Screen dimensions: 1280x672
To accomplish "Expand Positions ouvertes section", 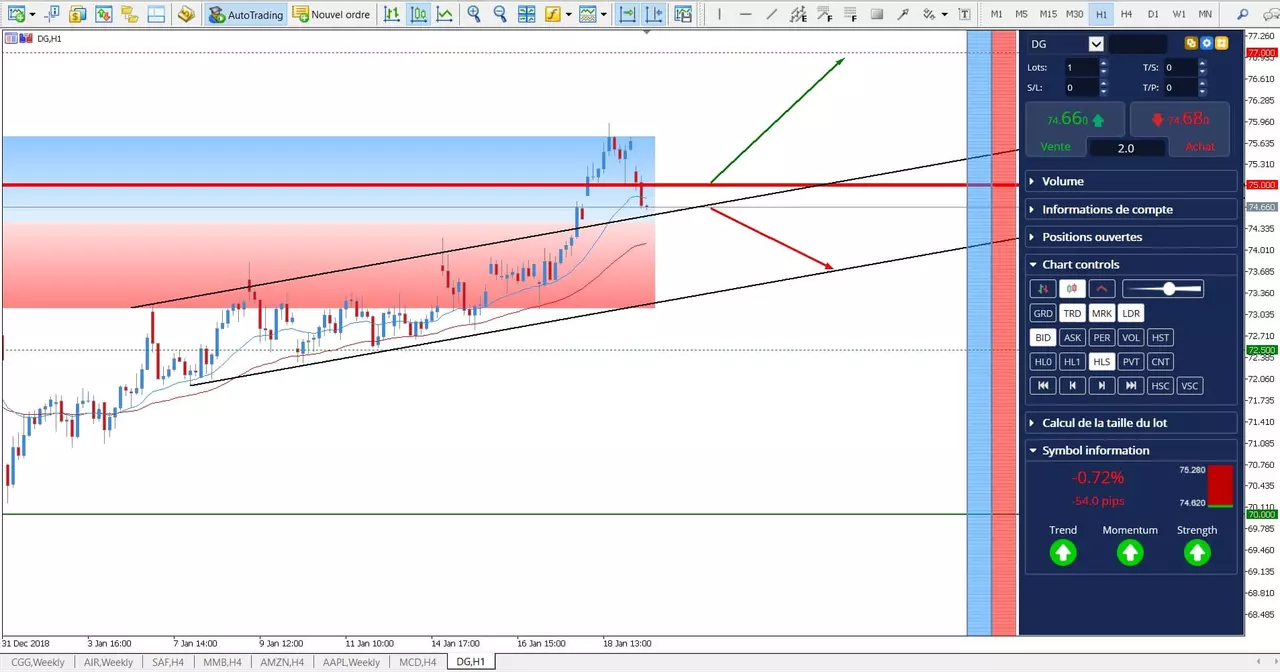I will tap(1132, 237).
